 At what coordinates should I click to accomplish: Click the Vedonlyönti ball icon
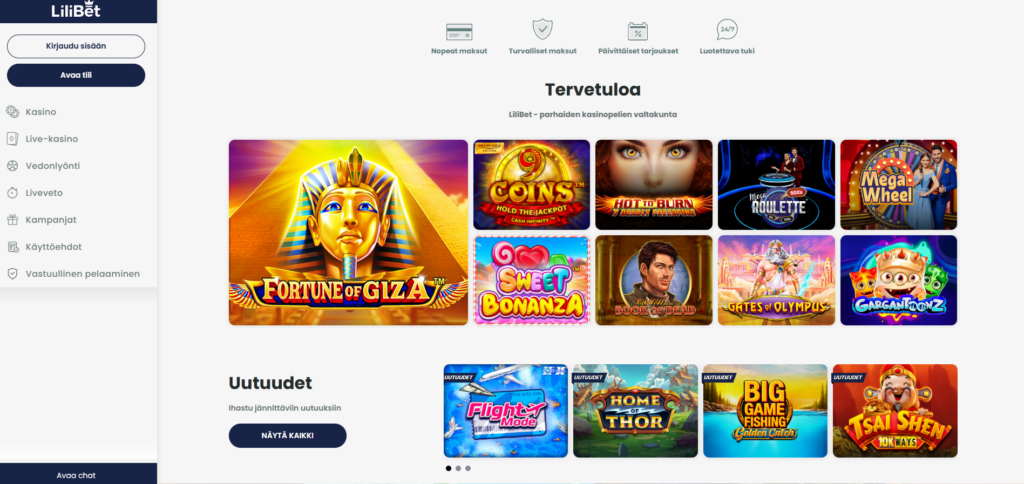12,166
